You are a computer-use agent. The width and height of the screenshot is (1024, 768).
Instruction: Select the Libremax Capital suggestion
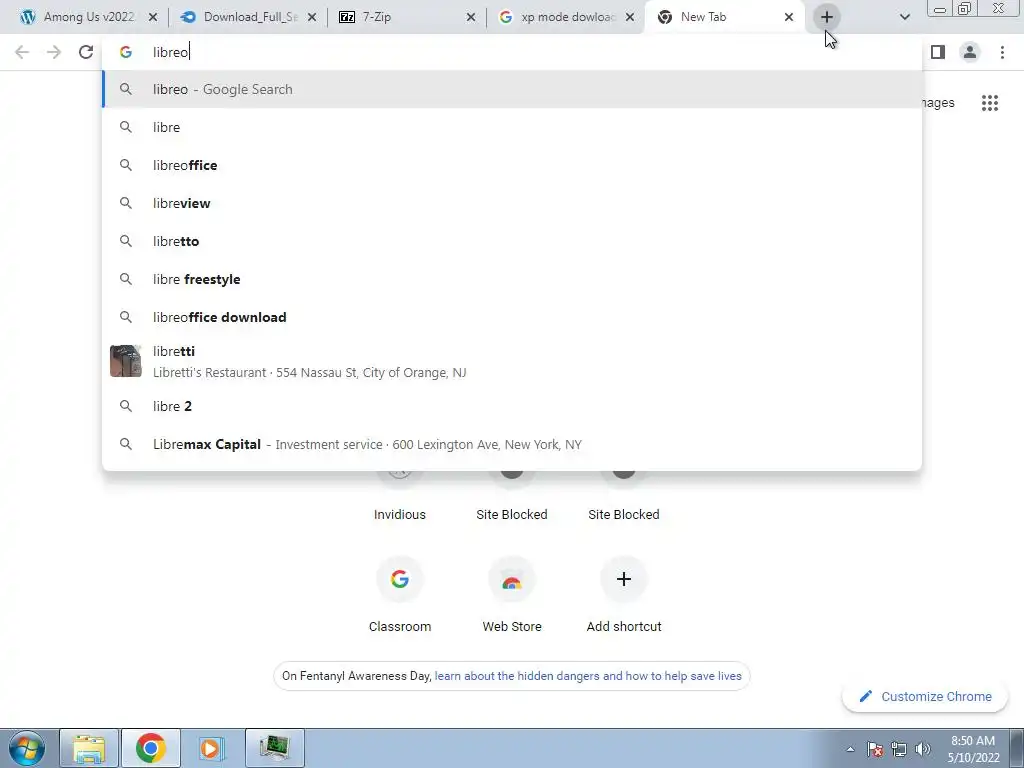(512, 444)
